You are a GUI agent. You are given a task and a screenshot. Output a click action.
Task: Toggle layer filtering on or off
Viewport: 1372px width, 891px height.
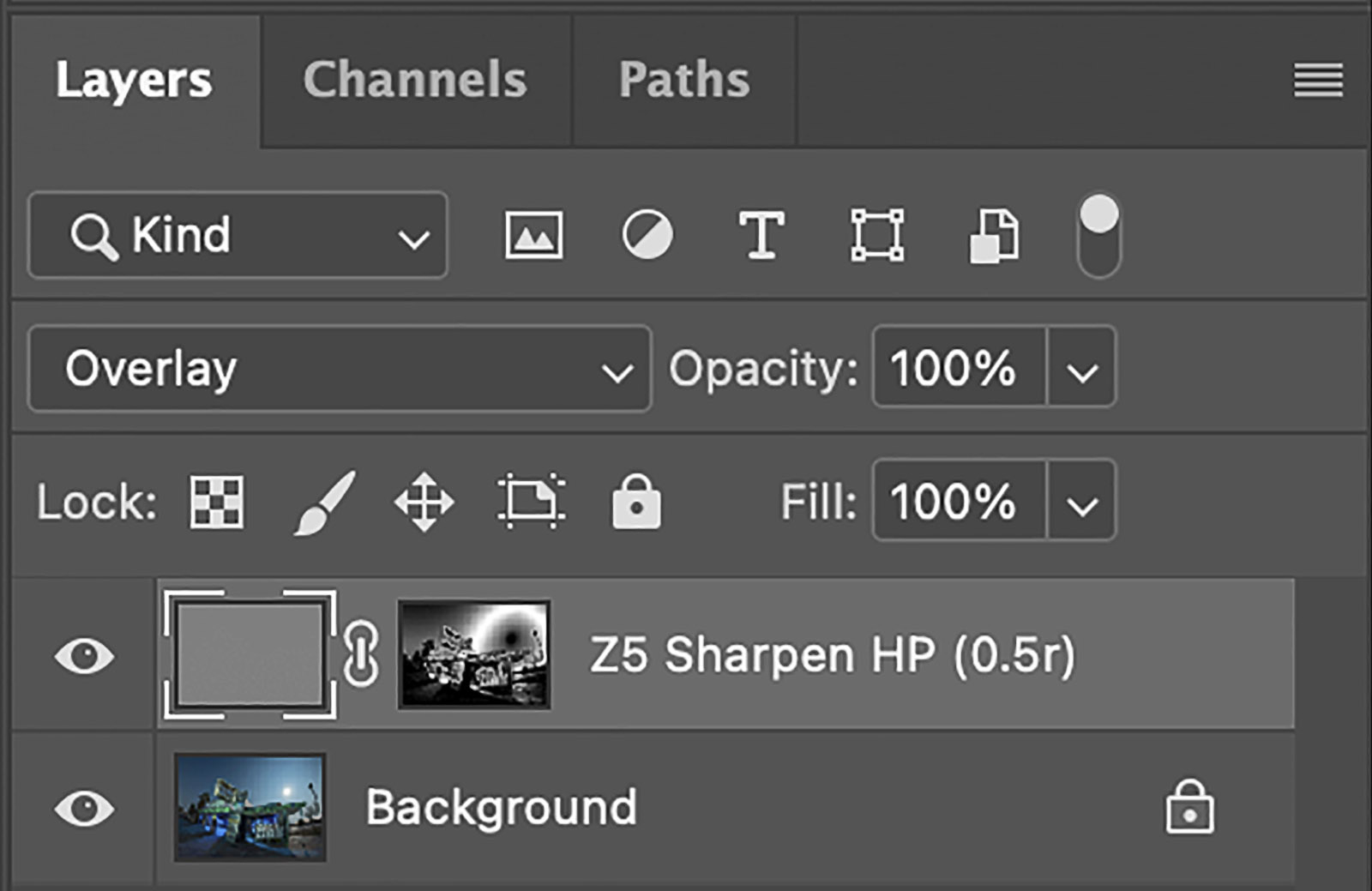click(1098, 235)
